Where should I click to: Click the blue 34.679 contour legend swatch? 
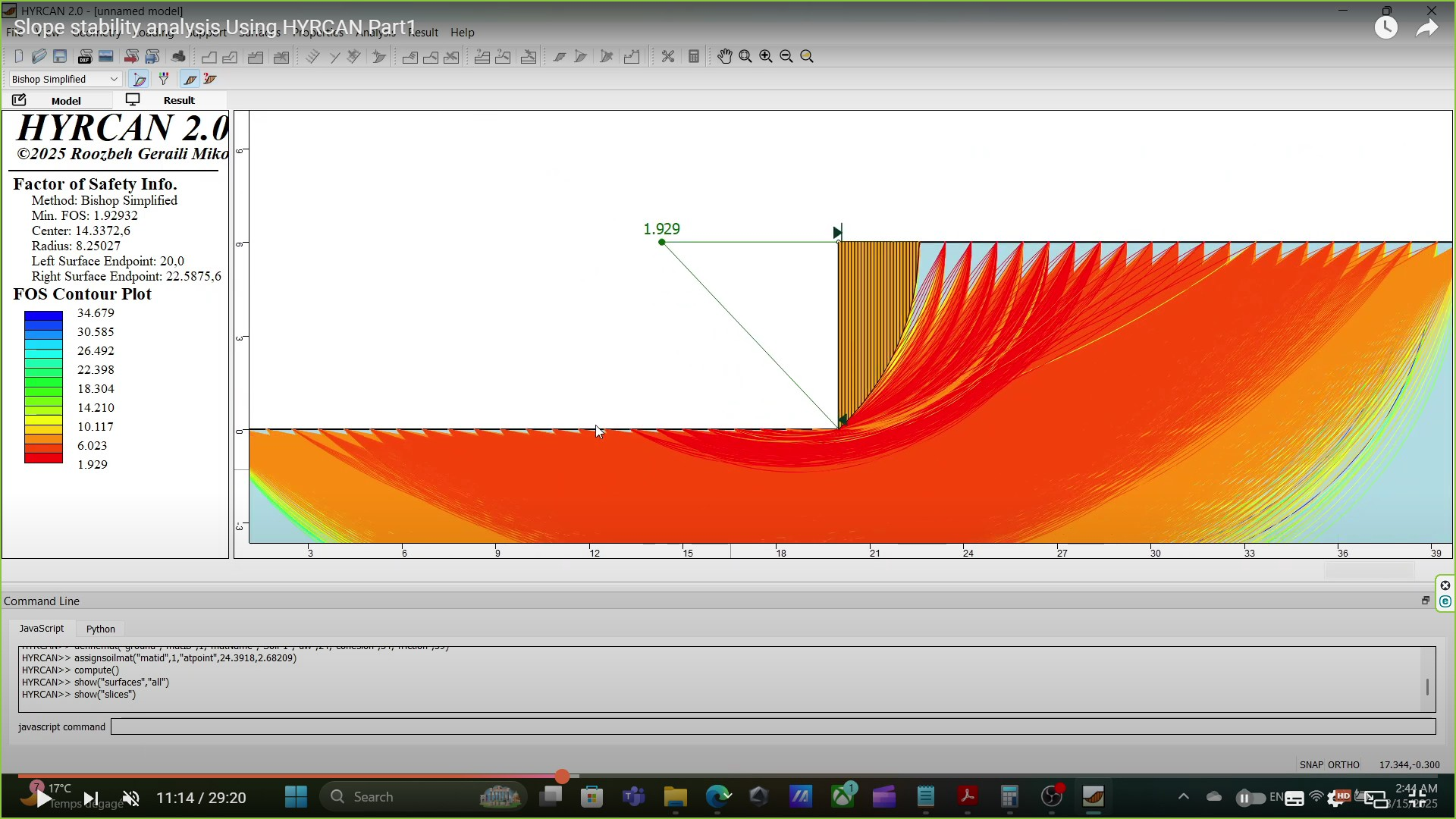[43, 315]
